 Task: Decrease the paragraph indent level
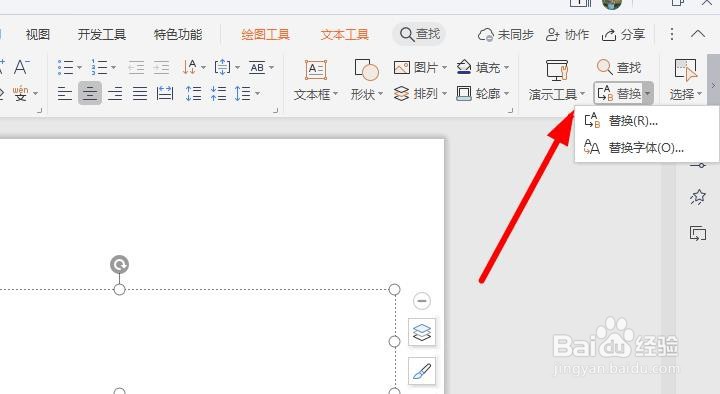click(136, 68)
